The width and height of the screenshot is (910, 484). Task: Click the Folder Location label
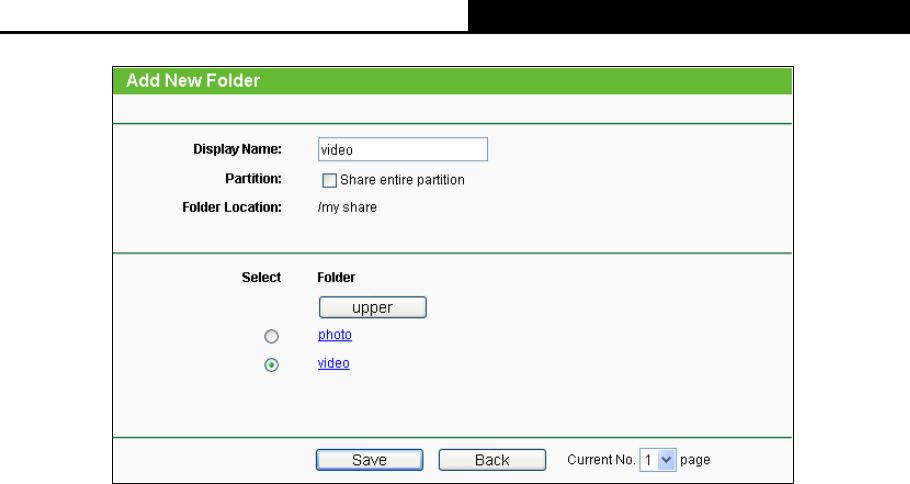point(232,207)
